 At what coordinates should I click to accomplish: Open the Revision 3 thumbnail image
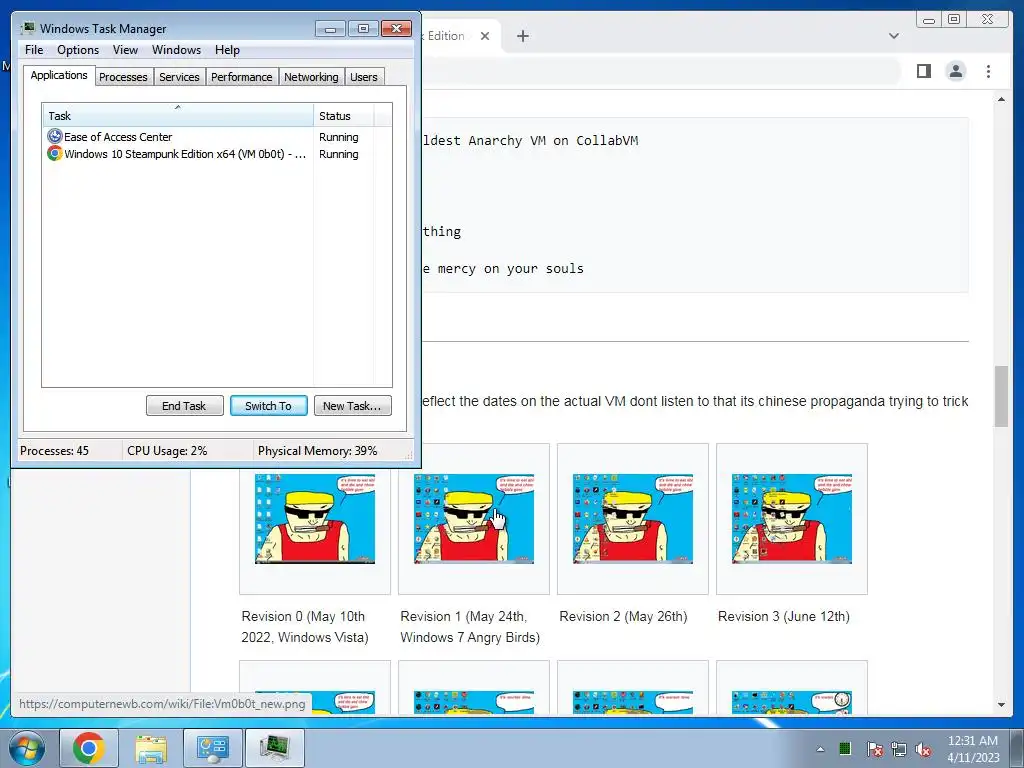coord(792,519)
